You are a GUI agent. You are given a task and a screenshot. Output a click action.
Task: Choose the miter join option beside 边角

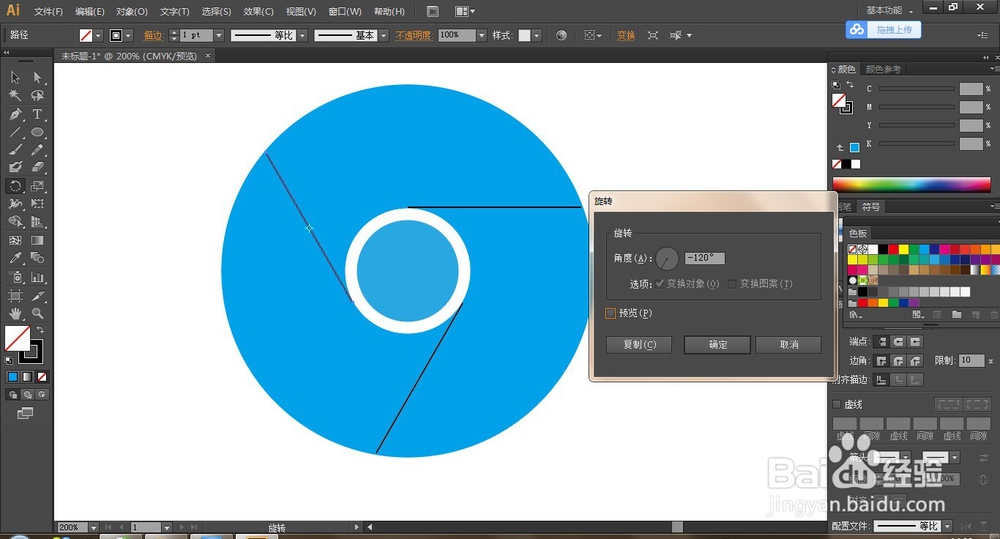(x=881, y=361)
